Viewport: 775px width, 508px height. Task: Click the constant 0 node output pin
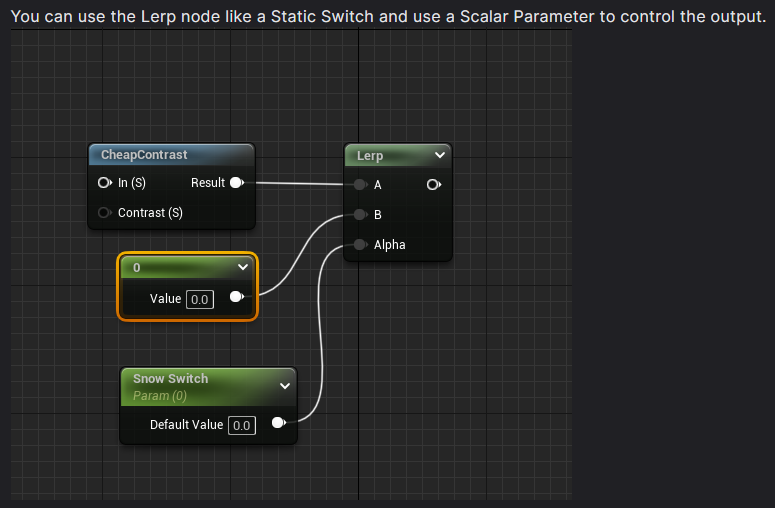point(237,296)
